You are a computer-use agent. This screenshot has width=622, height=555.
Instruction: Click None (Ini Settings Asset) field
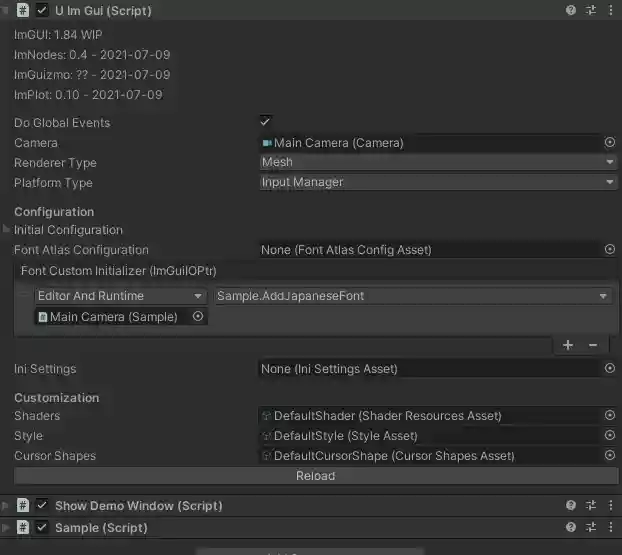431,369
